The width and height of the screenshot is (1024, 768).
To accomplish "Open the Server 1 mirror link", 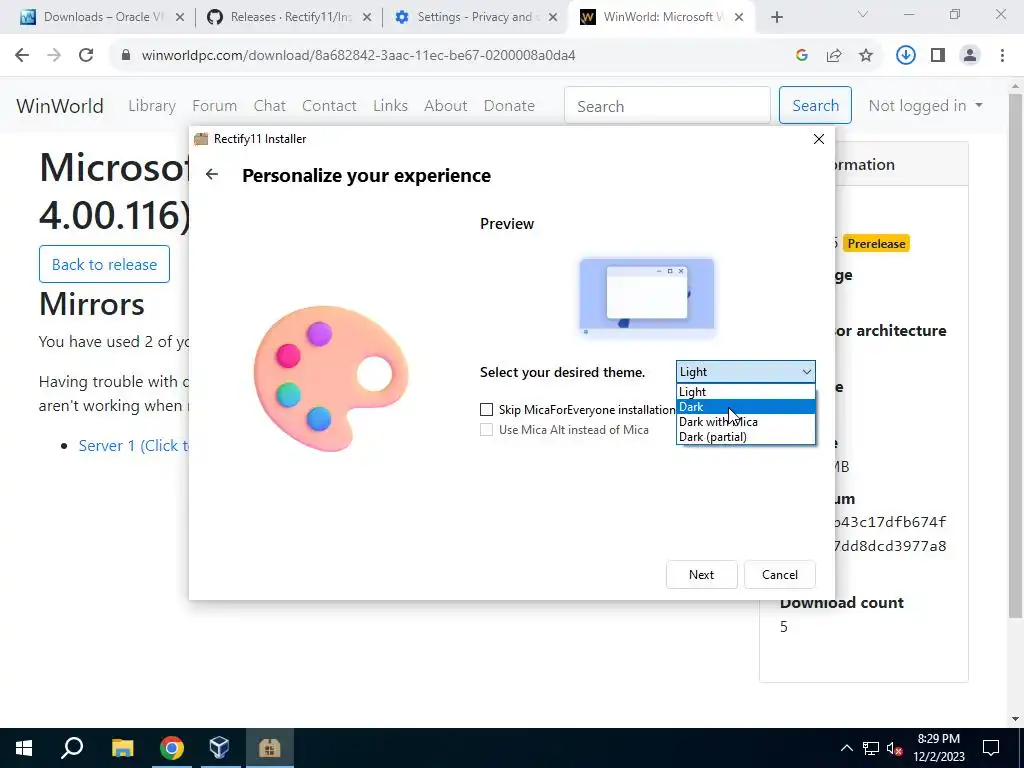I will 133,446.
